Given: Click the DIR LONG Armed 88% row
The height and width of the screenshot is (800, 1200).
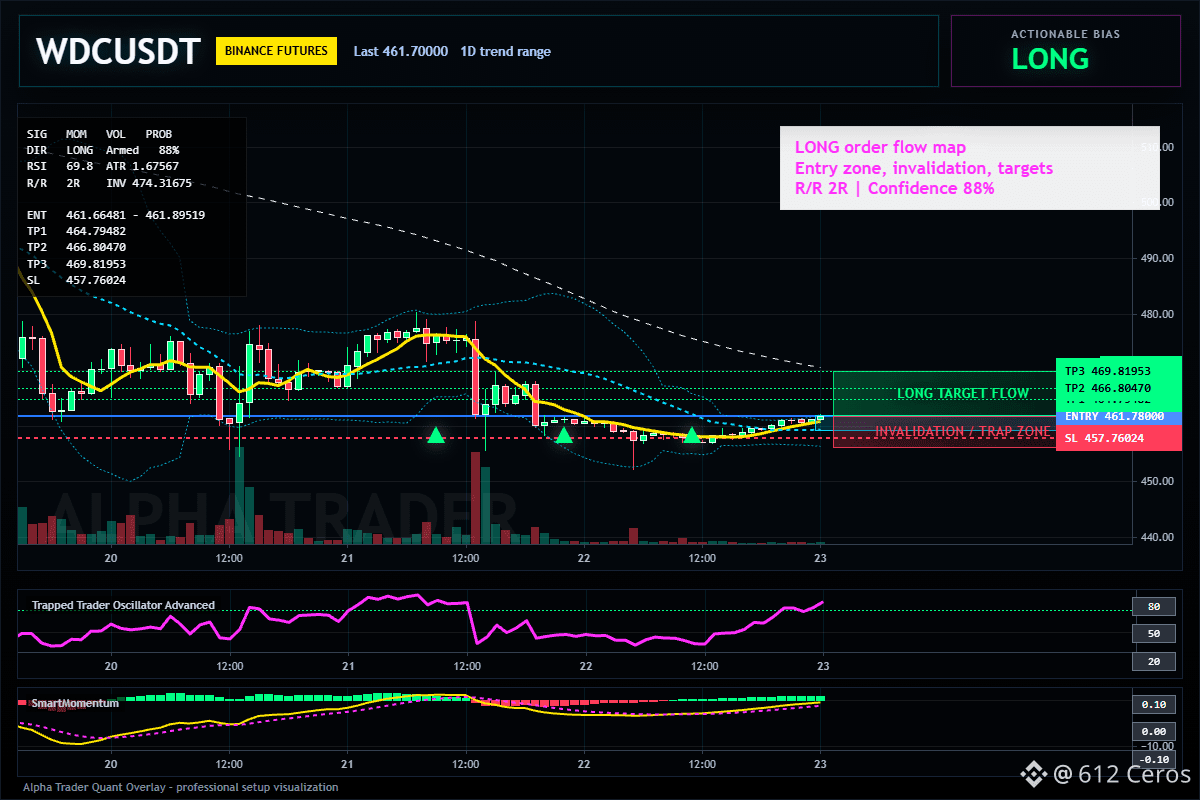Looking at the screenshot, I should pos(103,149).
